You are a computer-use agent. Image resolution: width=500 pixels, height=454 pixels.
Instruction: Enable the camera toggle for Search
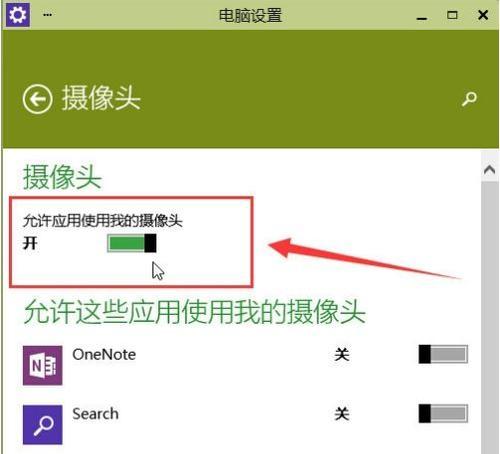coord(443,413)
